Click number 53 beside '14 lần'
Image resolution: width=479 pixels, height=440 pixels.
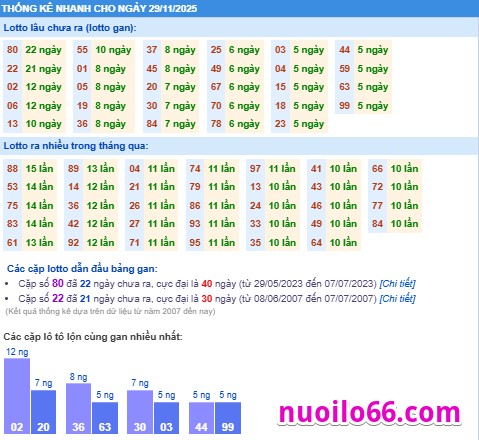pyautogui.click(x=12, y=186)
